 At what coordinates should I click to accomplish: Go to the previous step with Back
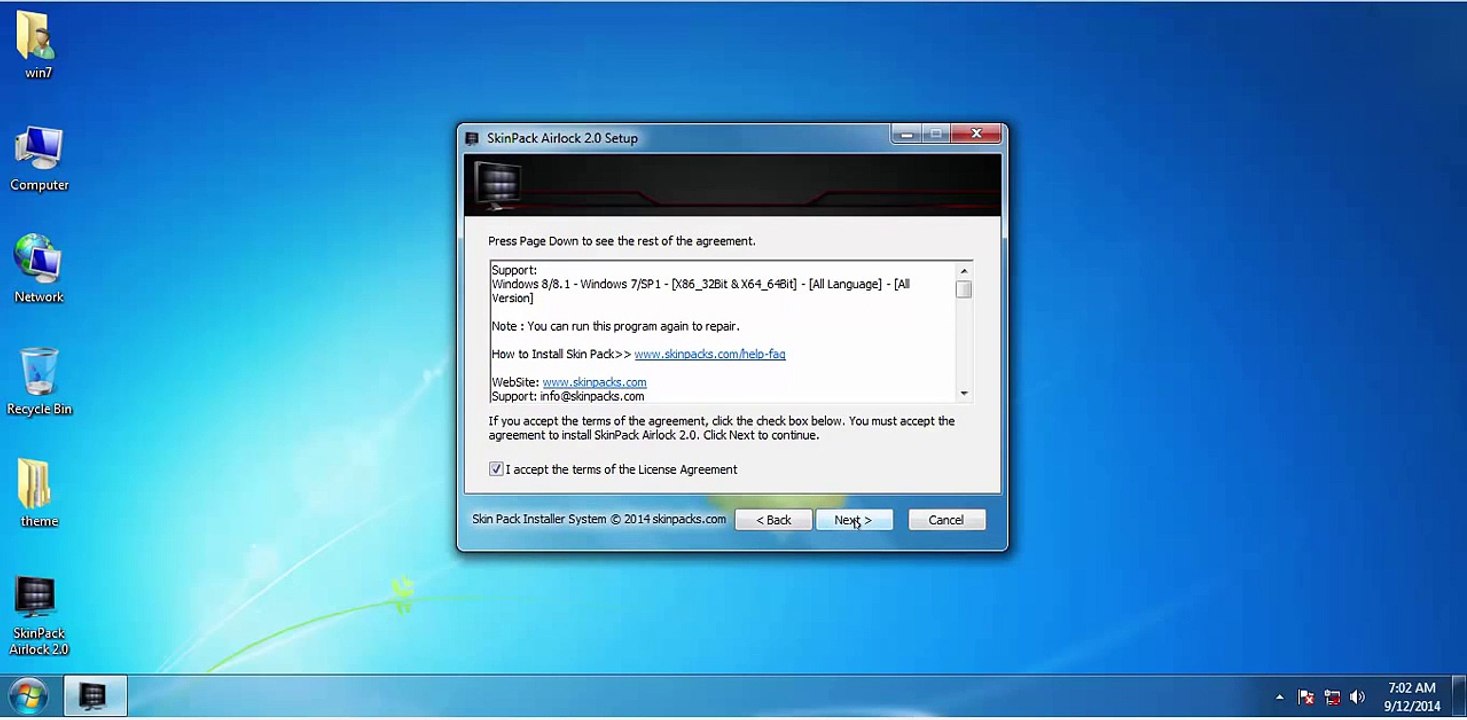[x=773, y=520]
